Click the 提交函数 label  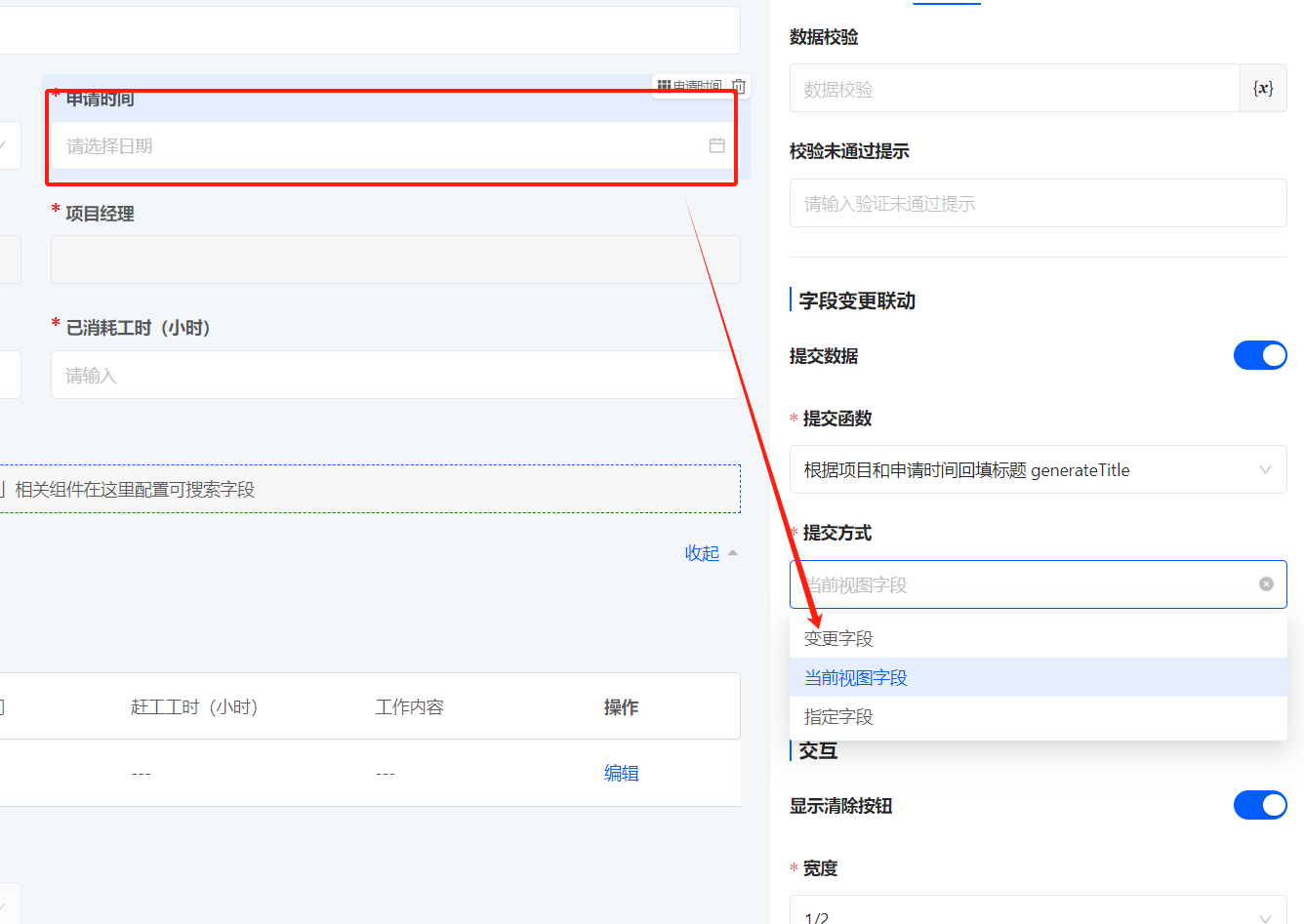point(837,418)
